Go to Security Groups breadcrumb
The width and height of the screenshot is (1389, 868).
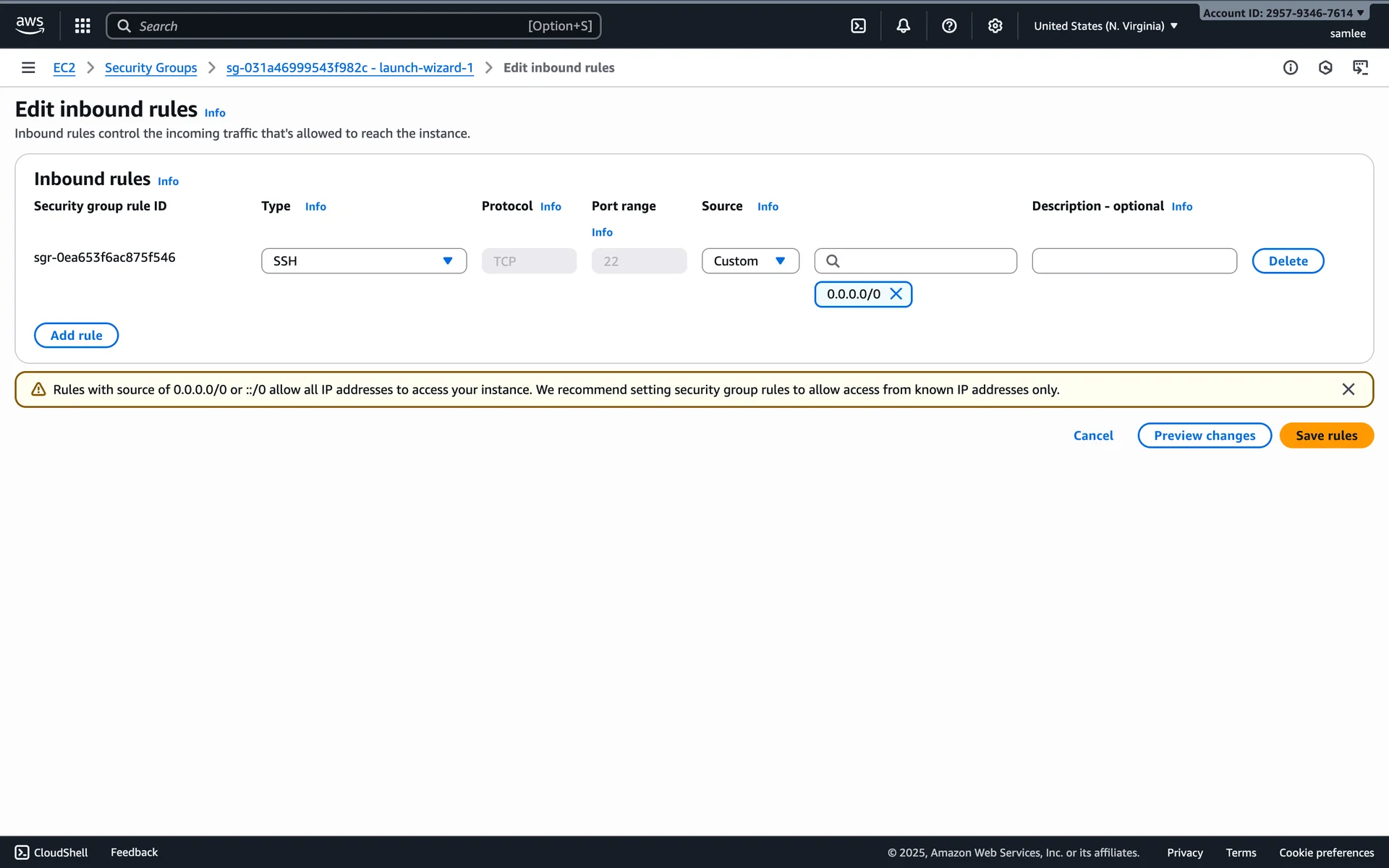[150, 67]
